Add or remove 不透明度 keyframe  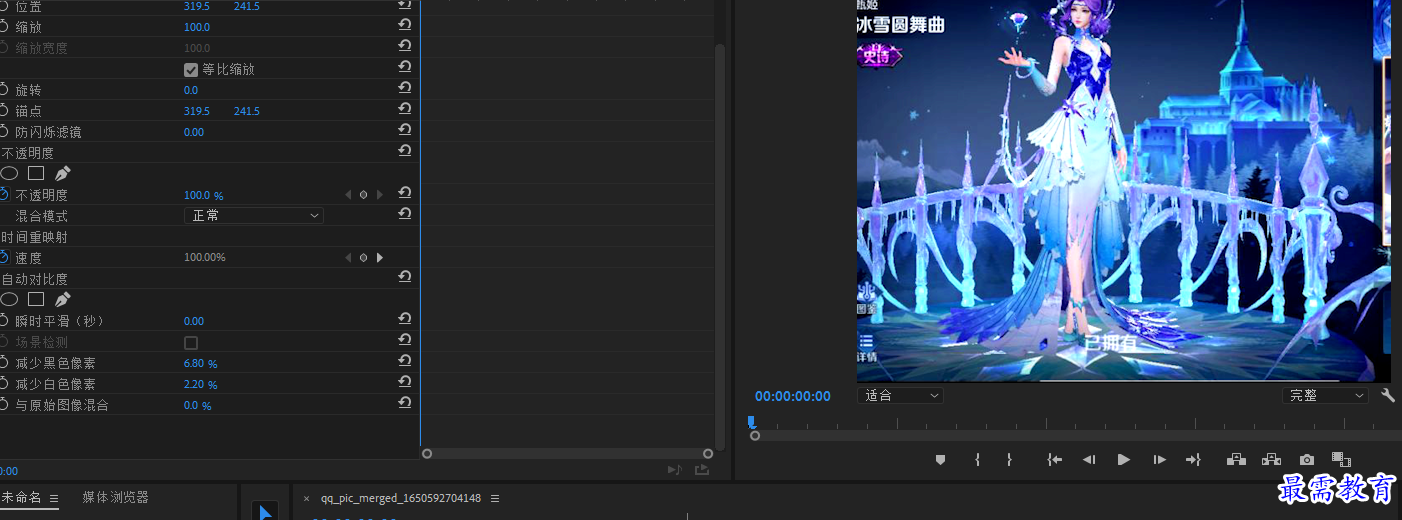[363, 195]
